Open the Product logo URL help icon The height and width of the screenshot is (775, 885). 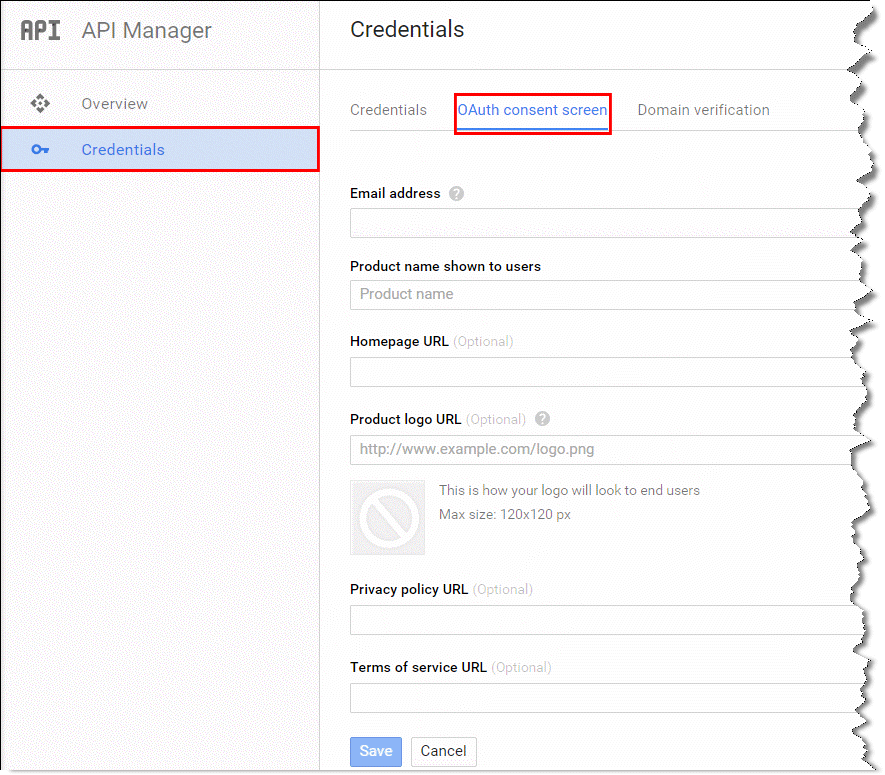click(542, 419)
